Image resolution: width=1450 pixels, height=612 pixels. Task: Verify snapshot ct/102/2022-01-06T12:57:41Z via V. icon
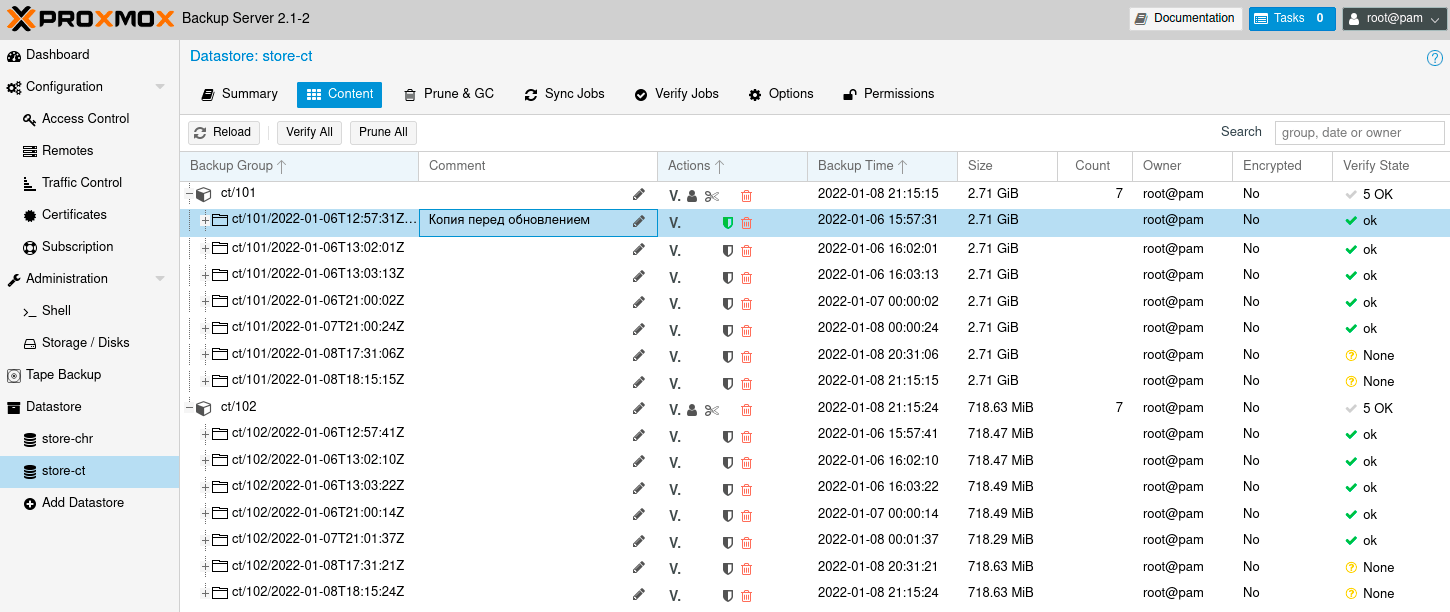click(x=675, y=436)
